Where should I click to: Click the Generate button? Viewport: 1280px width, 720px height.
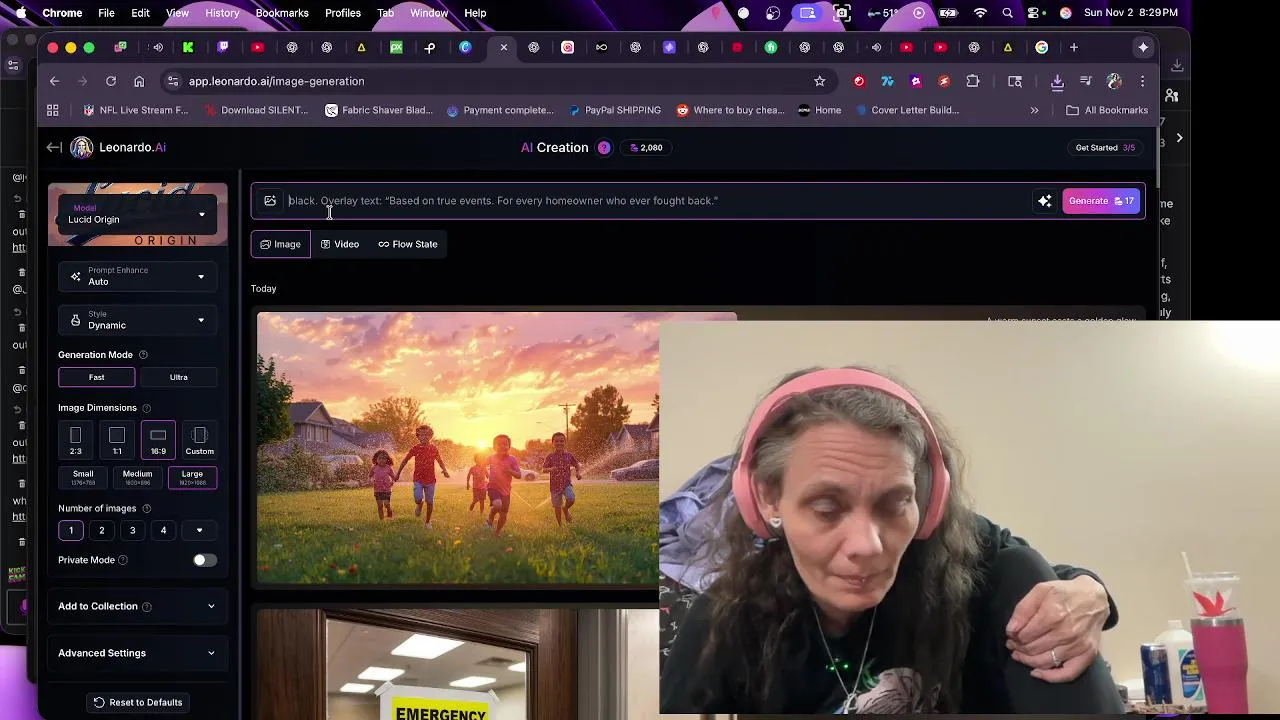pyautogui.click(x=1101, y=201)
